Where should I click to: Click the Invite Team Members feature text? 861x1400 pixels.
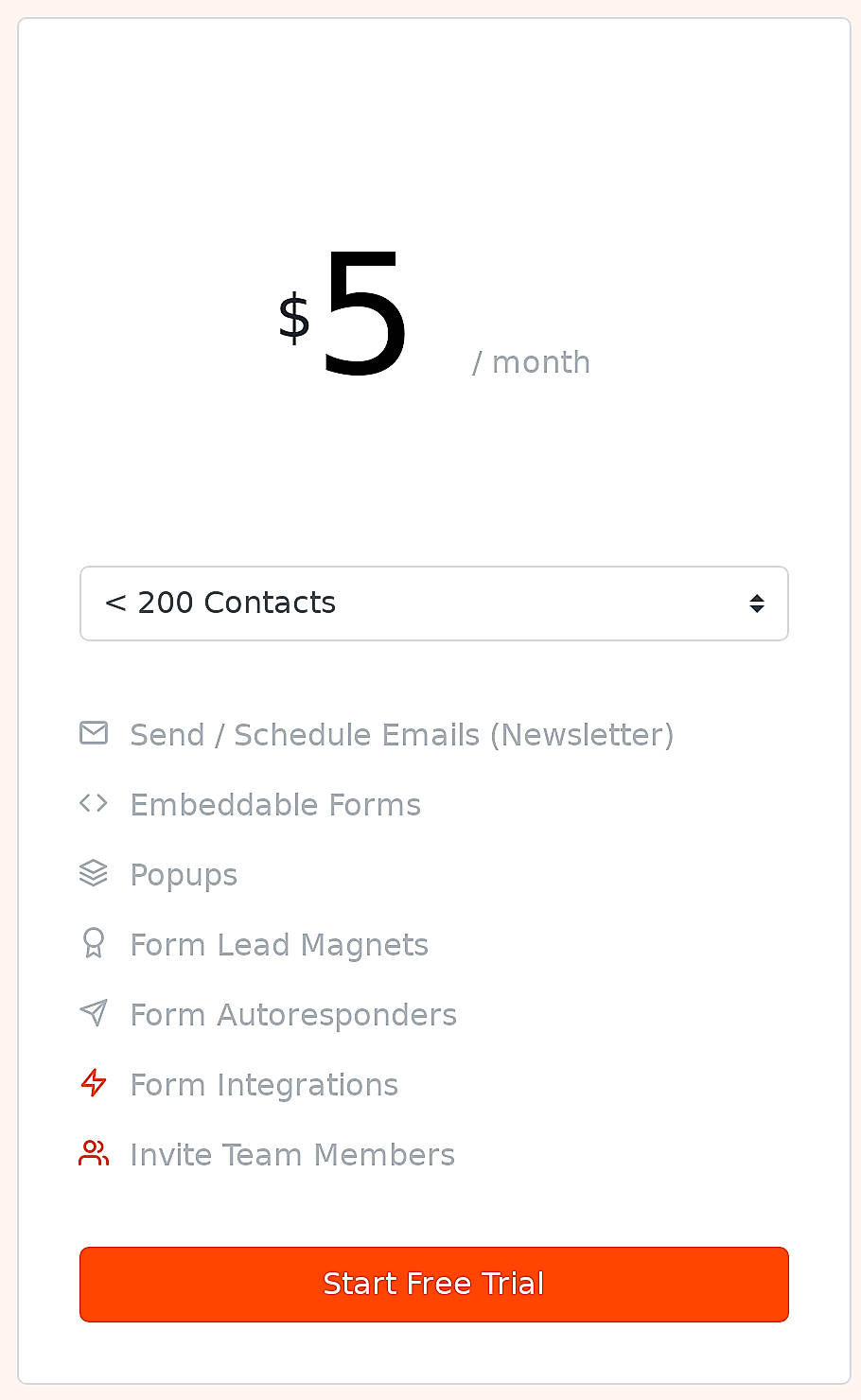(x=291, y=1154)
